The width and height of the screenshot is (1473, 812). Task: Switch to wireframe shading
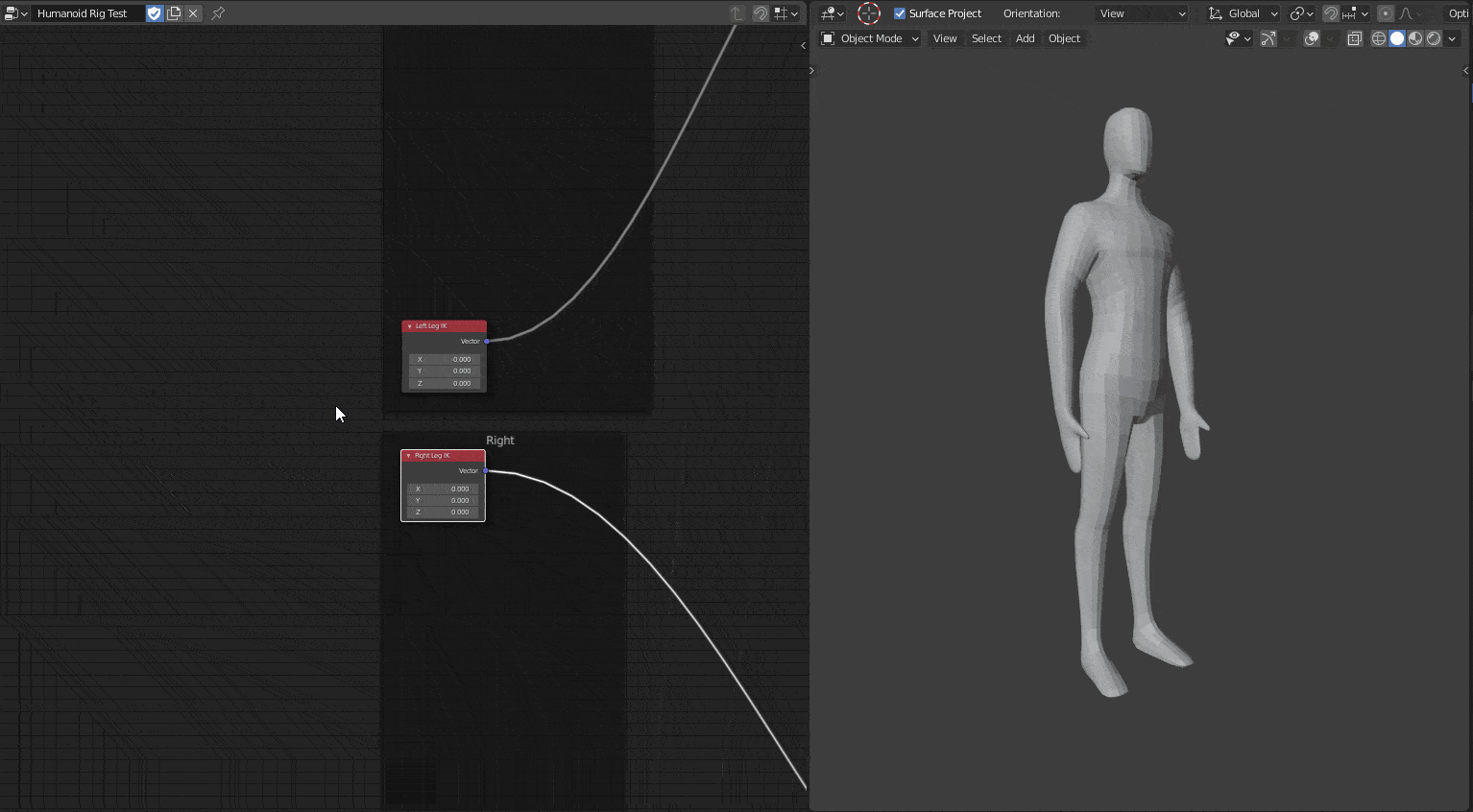coord(1379,38)
